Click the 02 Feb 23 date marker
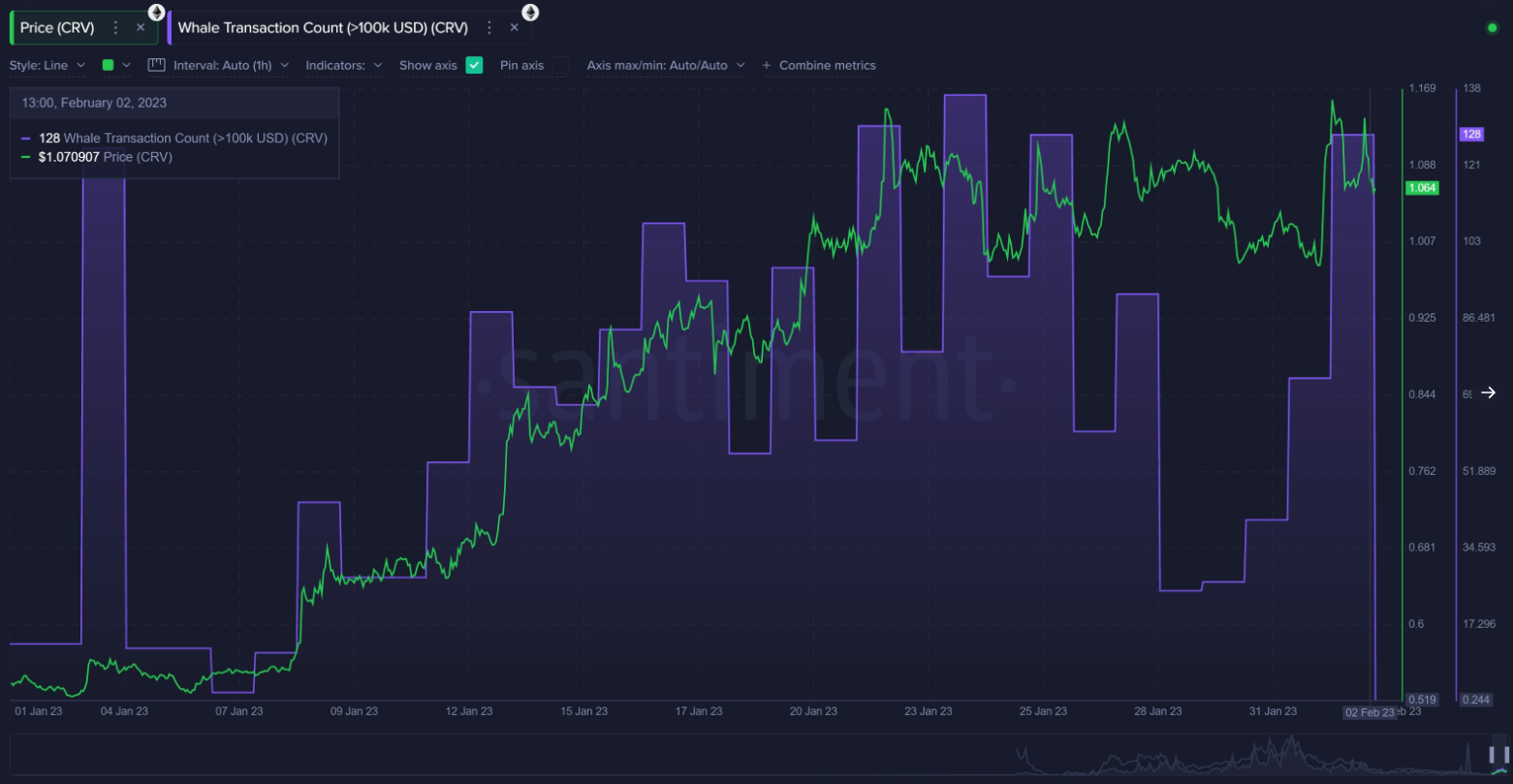The width and height of the screenshot is (1513, 784). [1370, 712]
